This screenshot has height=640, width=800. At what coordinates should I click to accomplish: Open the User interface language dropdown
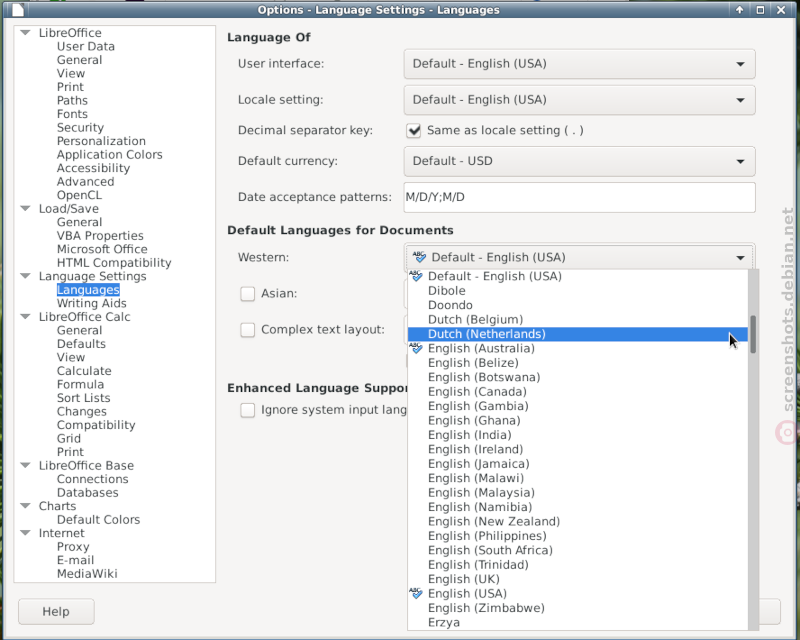579,64
